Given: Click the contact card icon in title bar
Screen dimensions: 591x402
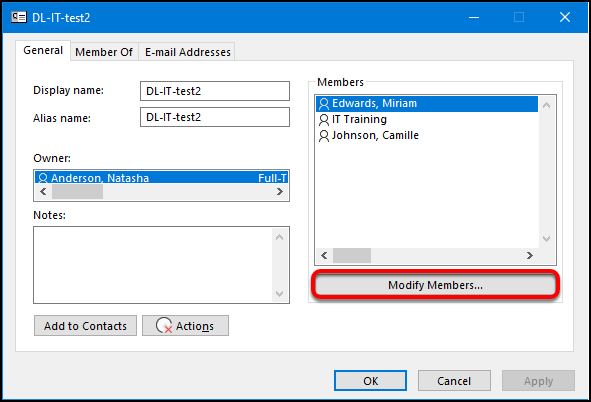Looking at the screenshot, I should (x=18, y=17).
